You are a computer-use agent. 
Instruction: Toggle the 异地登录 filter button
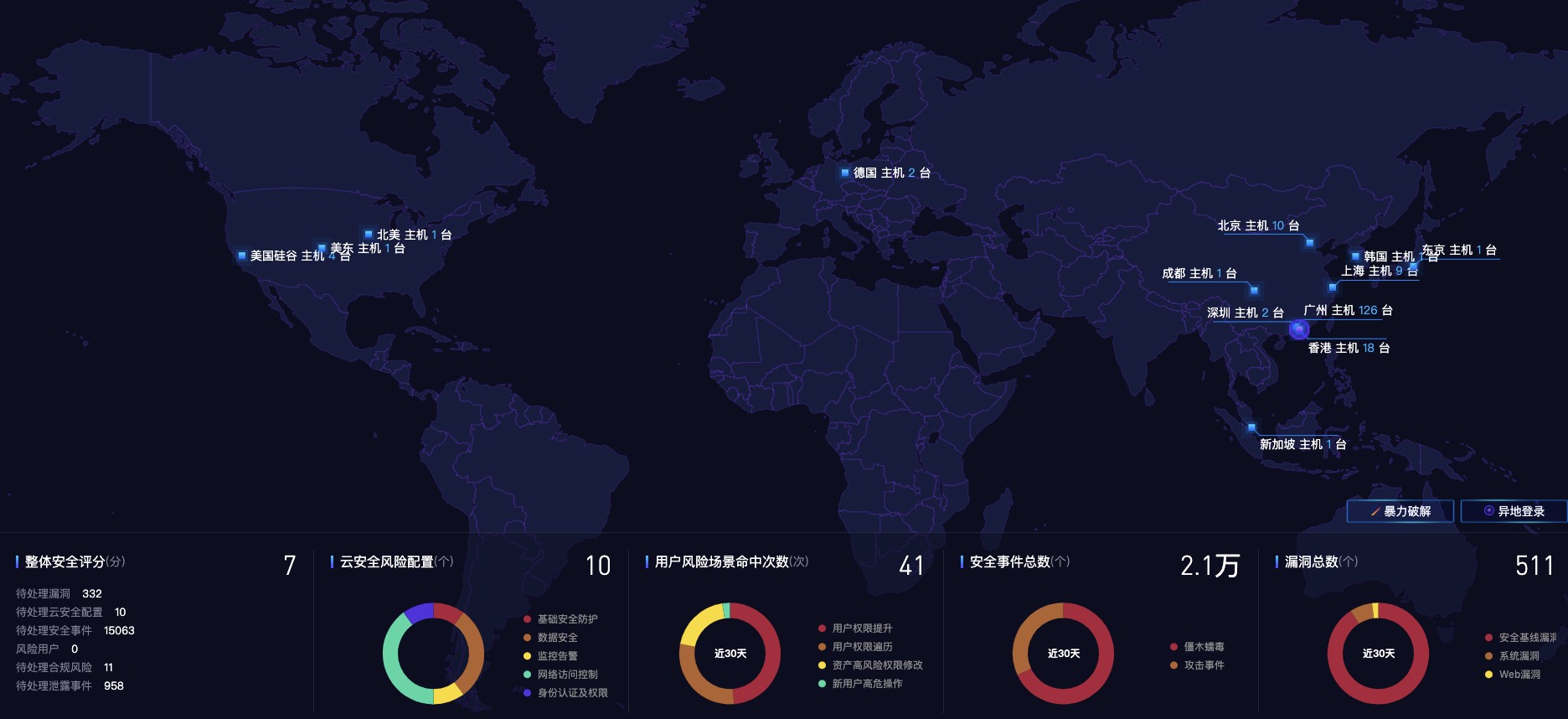[1514, 511]
